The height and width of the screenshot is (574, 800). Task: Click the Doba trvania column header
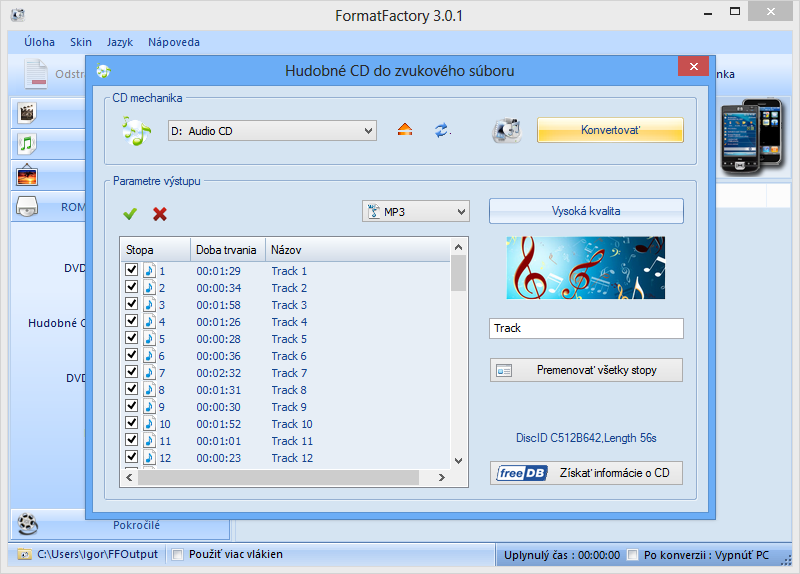[228, 250]
